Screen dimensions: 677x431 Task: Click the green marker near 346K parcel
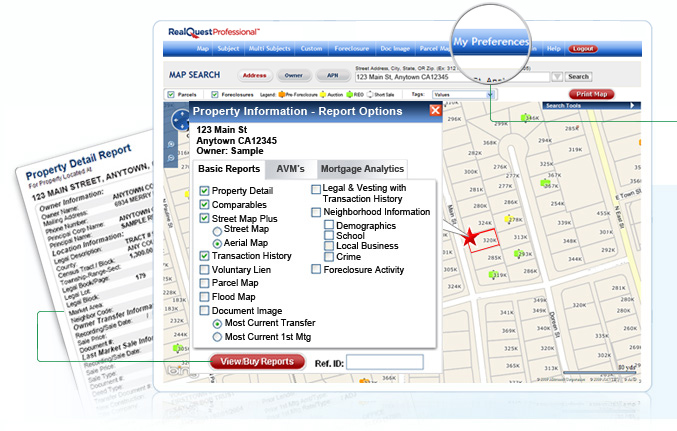click(x=525, y=118)
